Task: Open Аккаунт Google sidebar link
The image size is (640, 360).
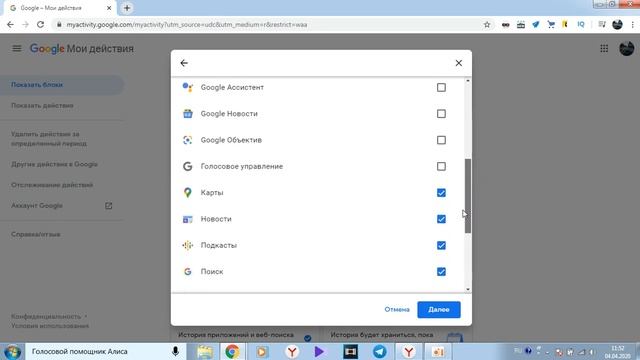Action: 37,206
